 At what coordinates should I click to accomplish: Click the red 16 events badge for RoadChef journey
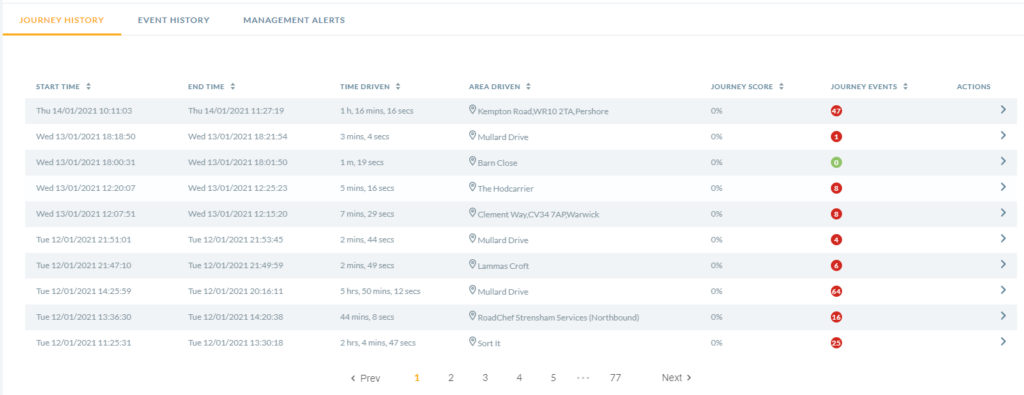pos(836,317)
